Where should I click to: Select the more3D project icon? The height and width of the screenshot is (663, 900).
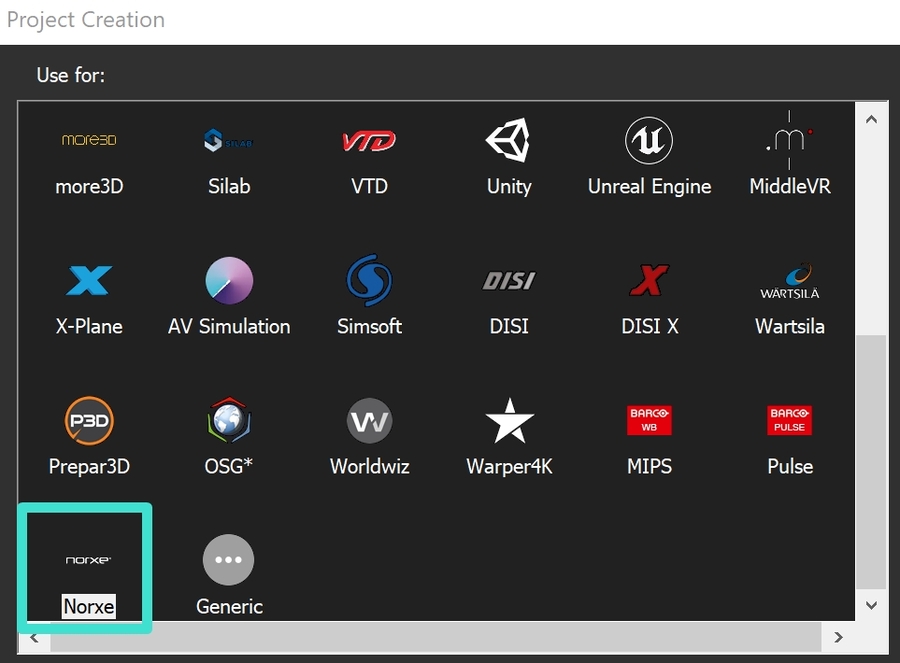click(x=89, y=141)
